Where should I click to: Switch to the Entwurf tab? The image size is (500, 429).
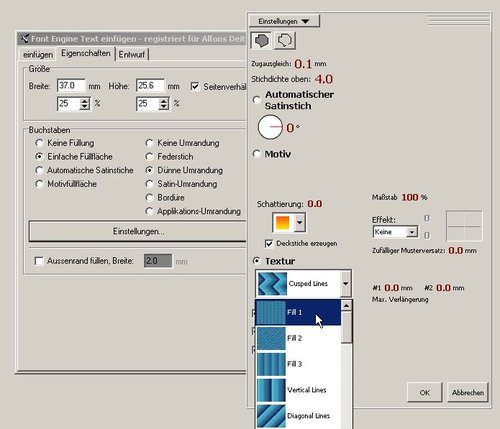click(132, 54)
